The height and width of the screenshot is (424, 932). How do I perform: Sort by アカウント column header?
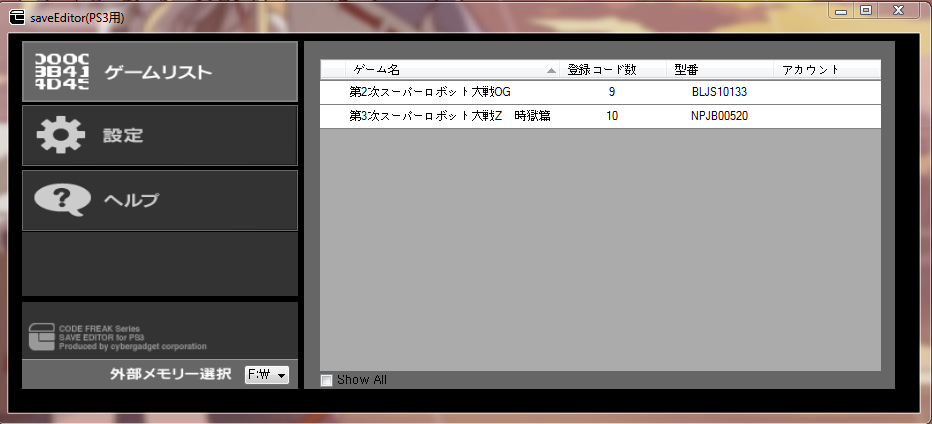(827, 70)
